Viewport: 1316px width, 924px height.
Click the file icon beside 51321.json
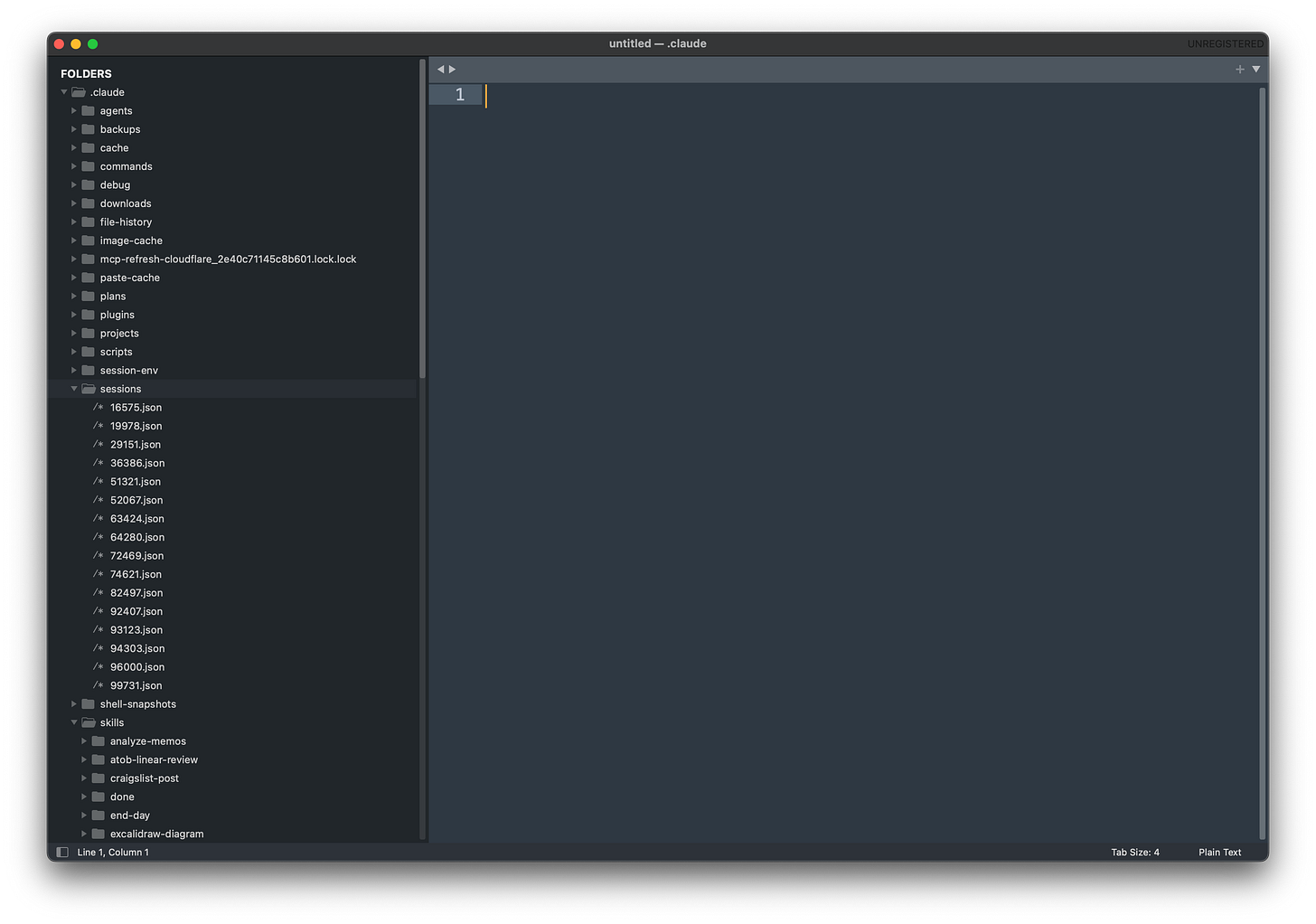pyautogui.click(x=99, y=481)
